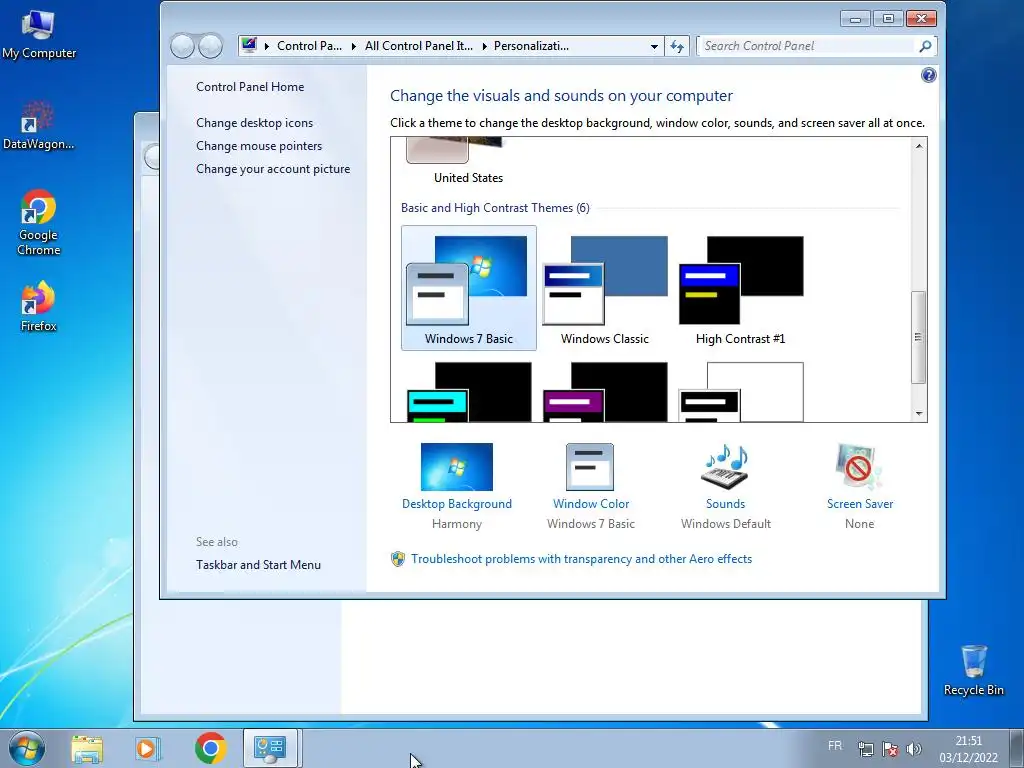Image resolution: width=1024 pixels, height=768 pixels.
Task: Open the Recycle Bin
Action: click(x=973, y=670)
